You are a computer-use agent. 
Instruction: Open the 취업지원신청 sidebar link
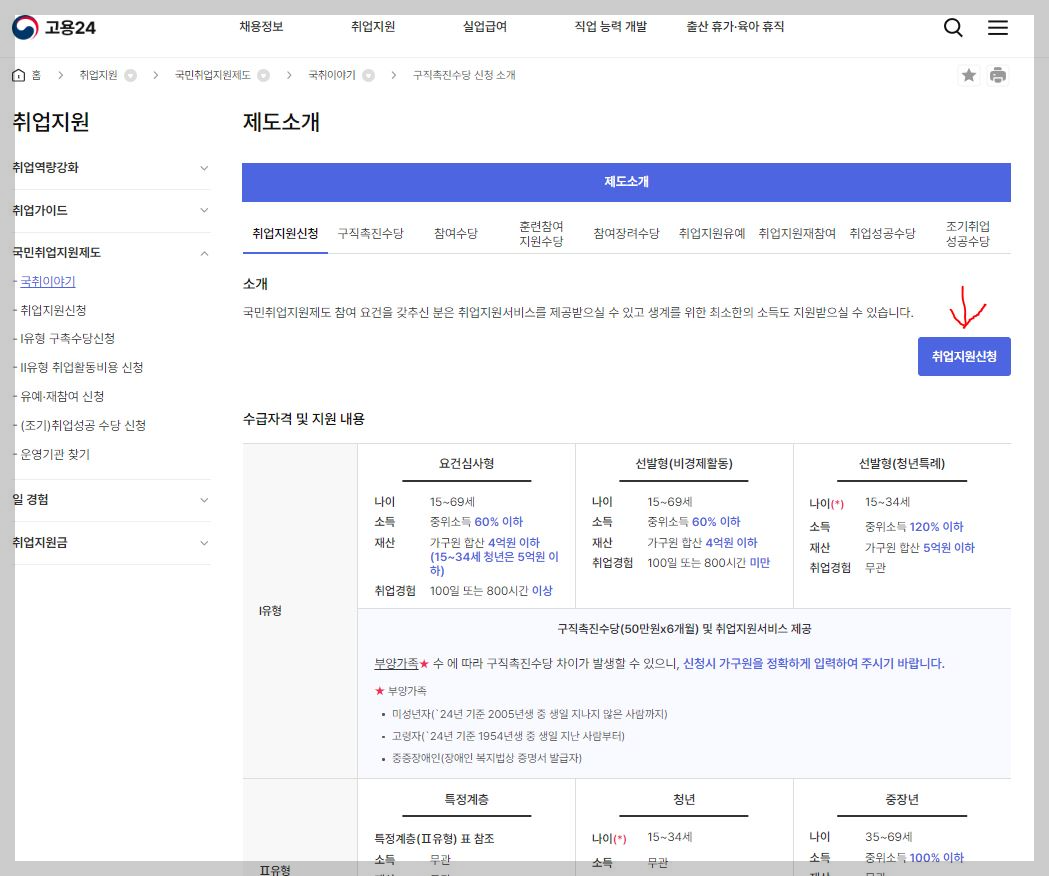click(53, 311)
